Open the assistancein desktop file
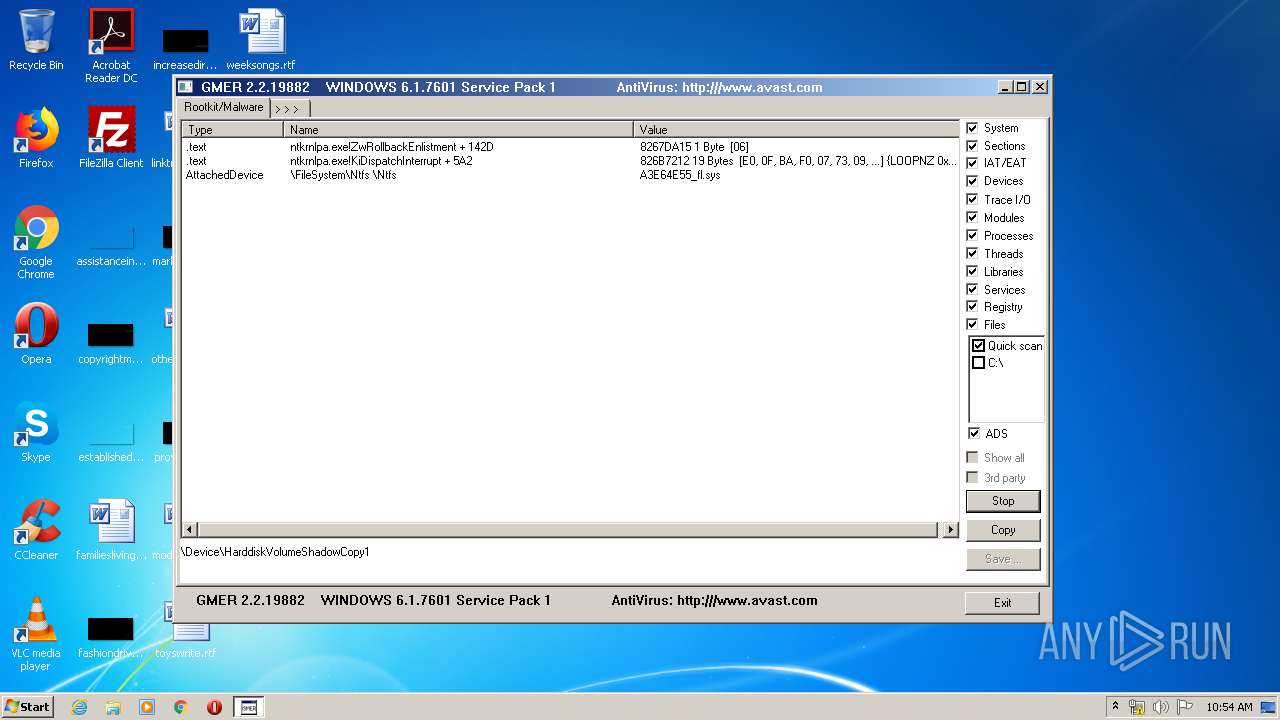The height and width of the screenshot is (720, 1280). 111,243
